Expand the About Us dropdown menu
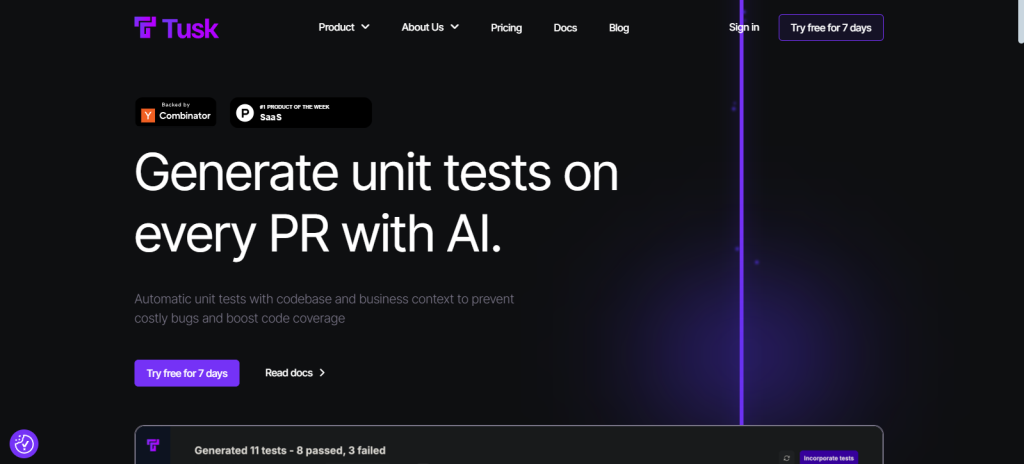Screen dimensions: 1024x464 [430, 27]
